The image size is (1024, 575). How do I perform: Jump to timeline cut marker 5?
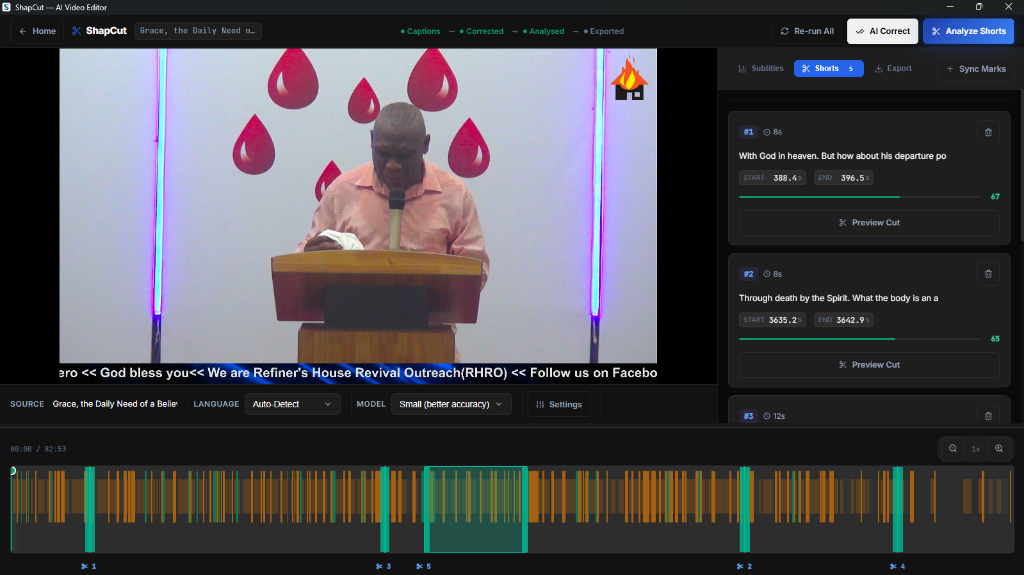coord(424,567)
